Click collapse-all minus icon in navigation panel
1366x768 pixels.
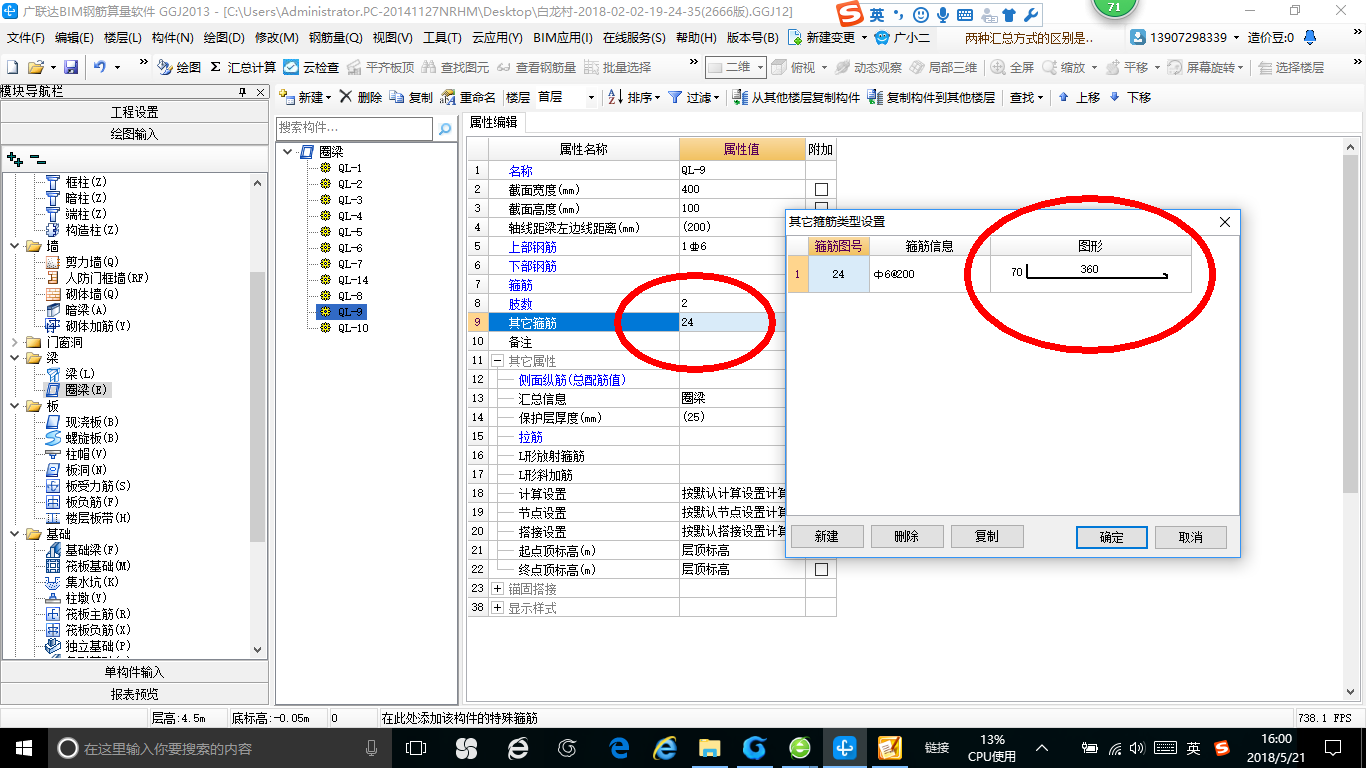pyautogui.click(x=38, y=158)
